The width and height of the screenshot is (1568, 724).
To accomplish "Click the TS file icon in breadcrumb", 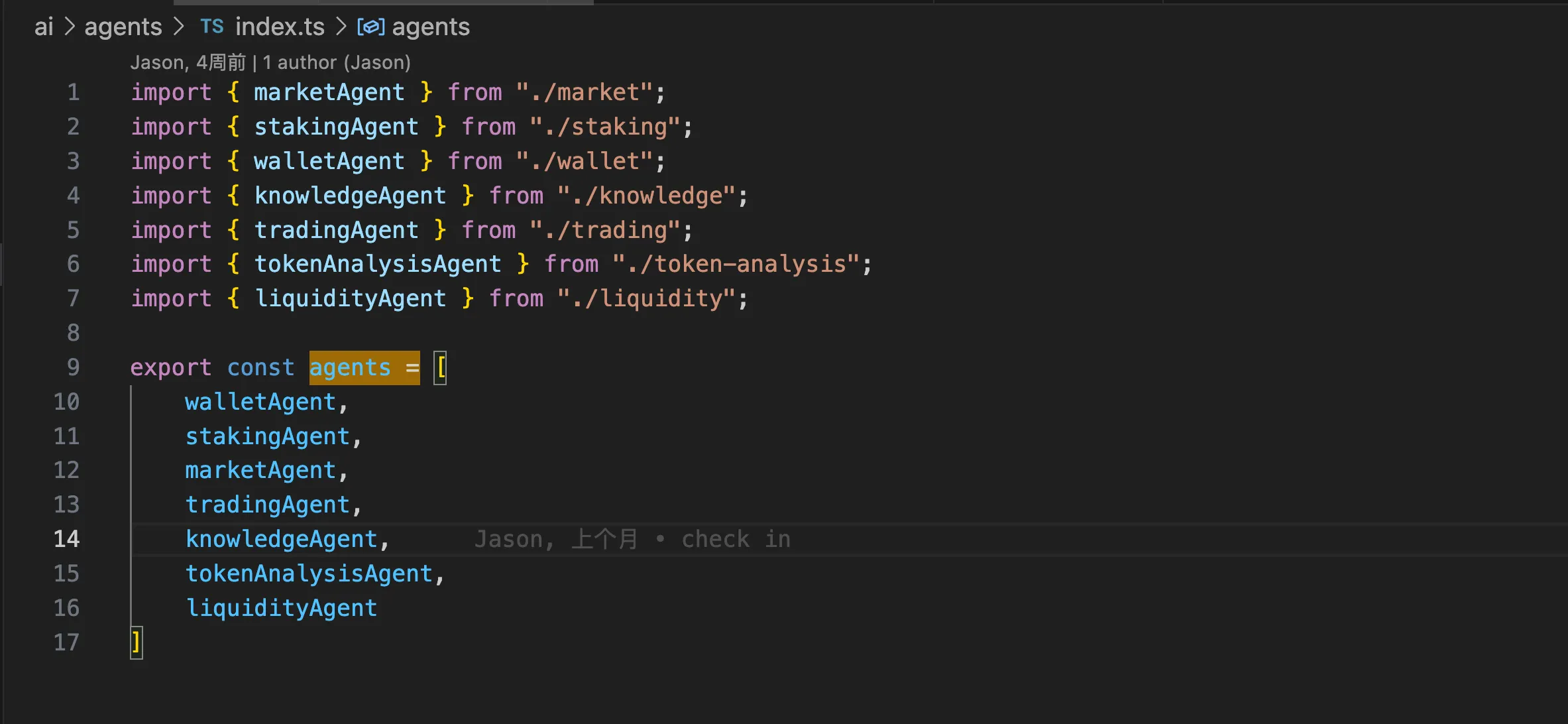I will [x=211, y=27].
